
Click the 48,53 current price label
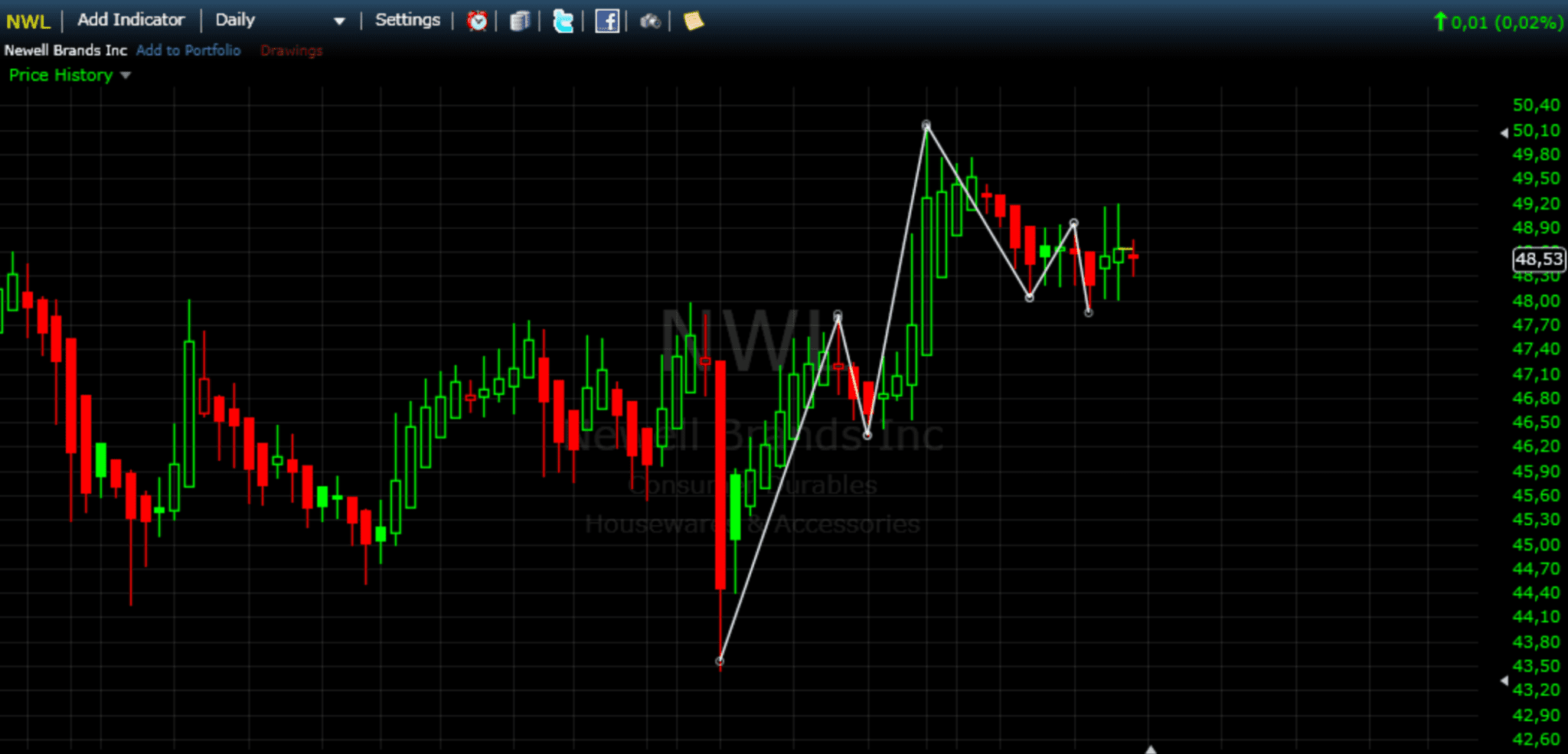[1539, 259]
